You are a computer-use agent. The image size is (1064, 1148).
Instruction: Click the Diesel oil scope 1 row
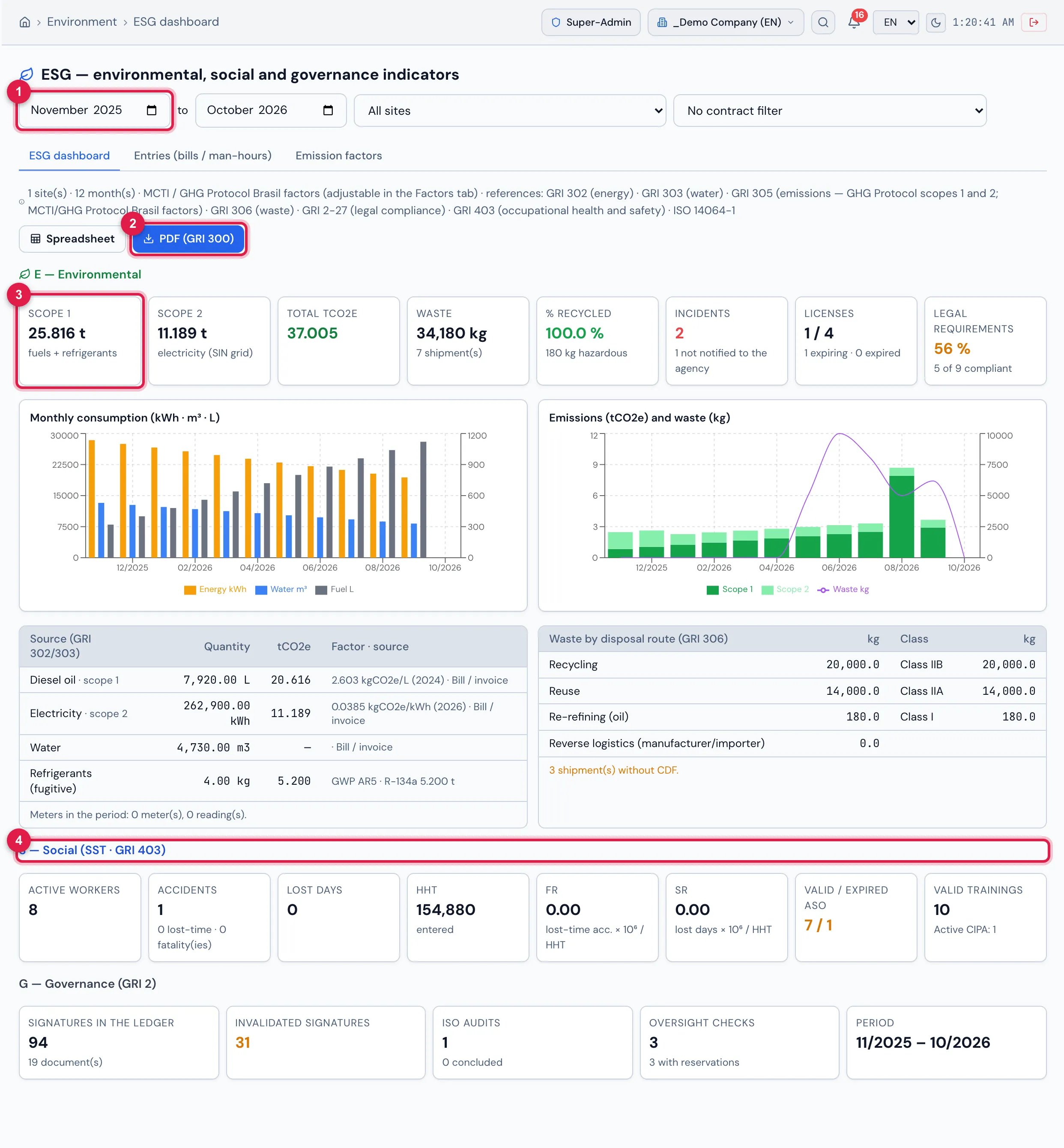tap(273, 680)
